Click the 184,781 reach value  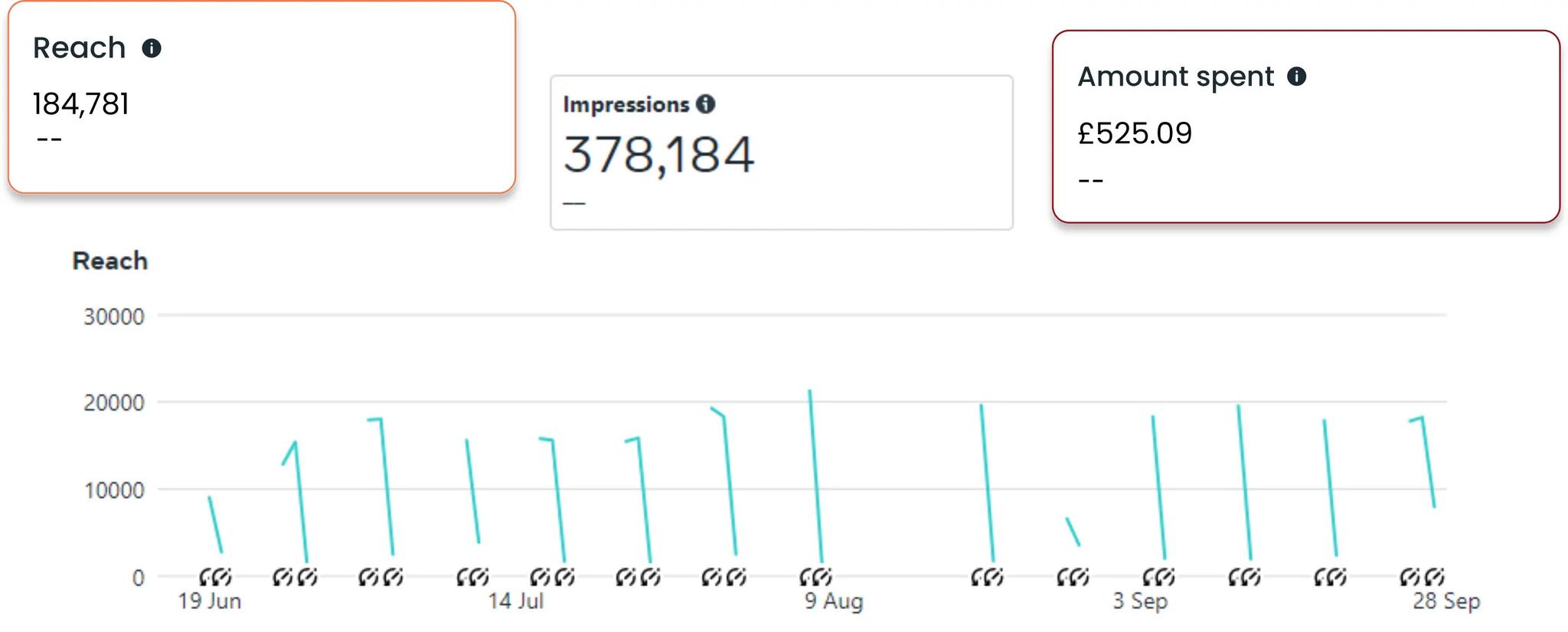[x=81, y=104]
